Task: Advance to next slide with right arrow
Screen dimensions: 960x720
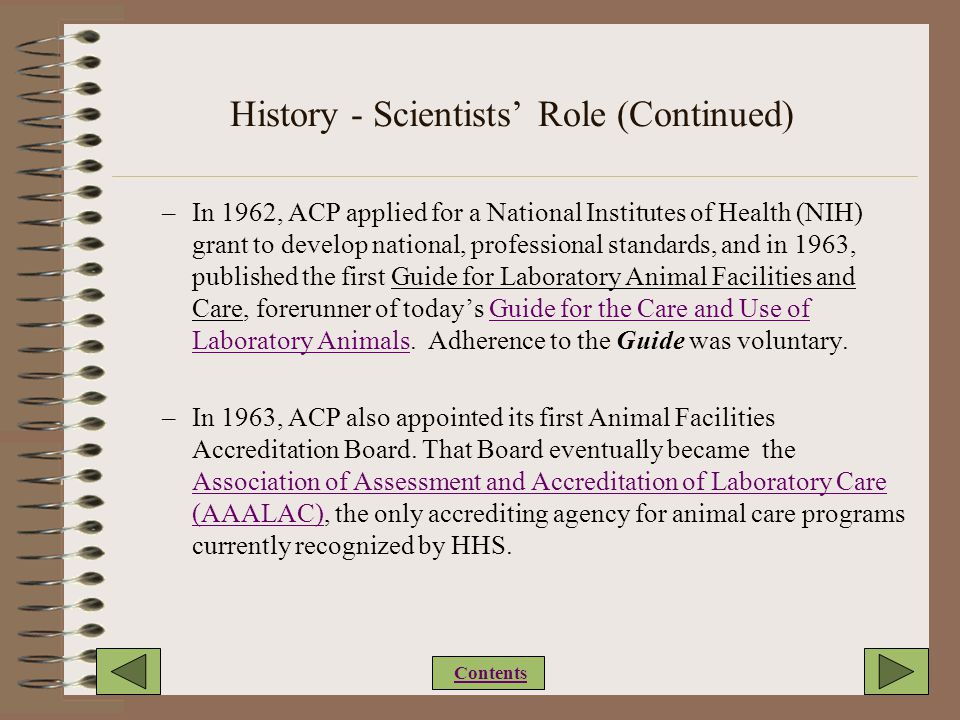Action: pyautogui.click(x=896, y=671)
